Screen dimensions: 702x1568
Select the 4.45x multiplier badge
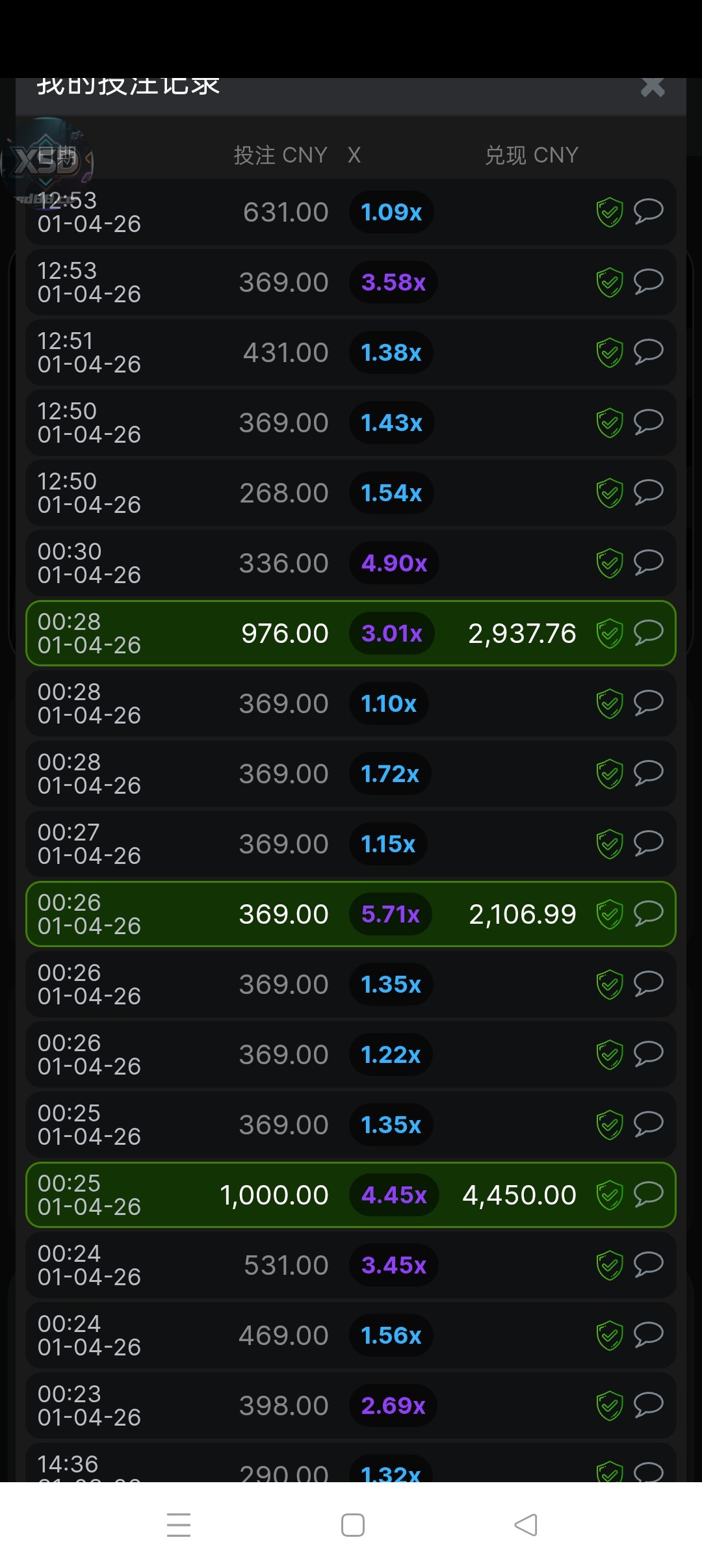click(394, 1195)
